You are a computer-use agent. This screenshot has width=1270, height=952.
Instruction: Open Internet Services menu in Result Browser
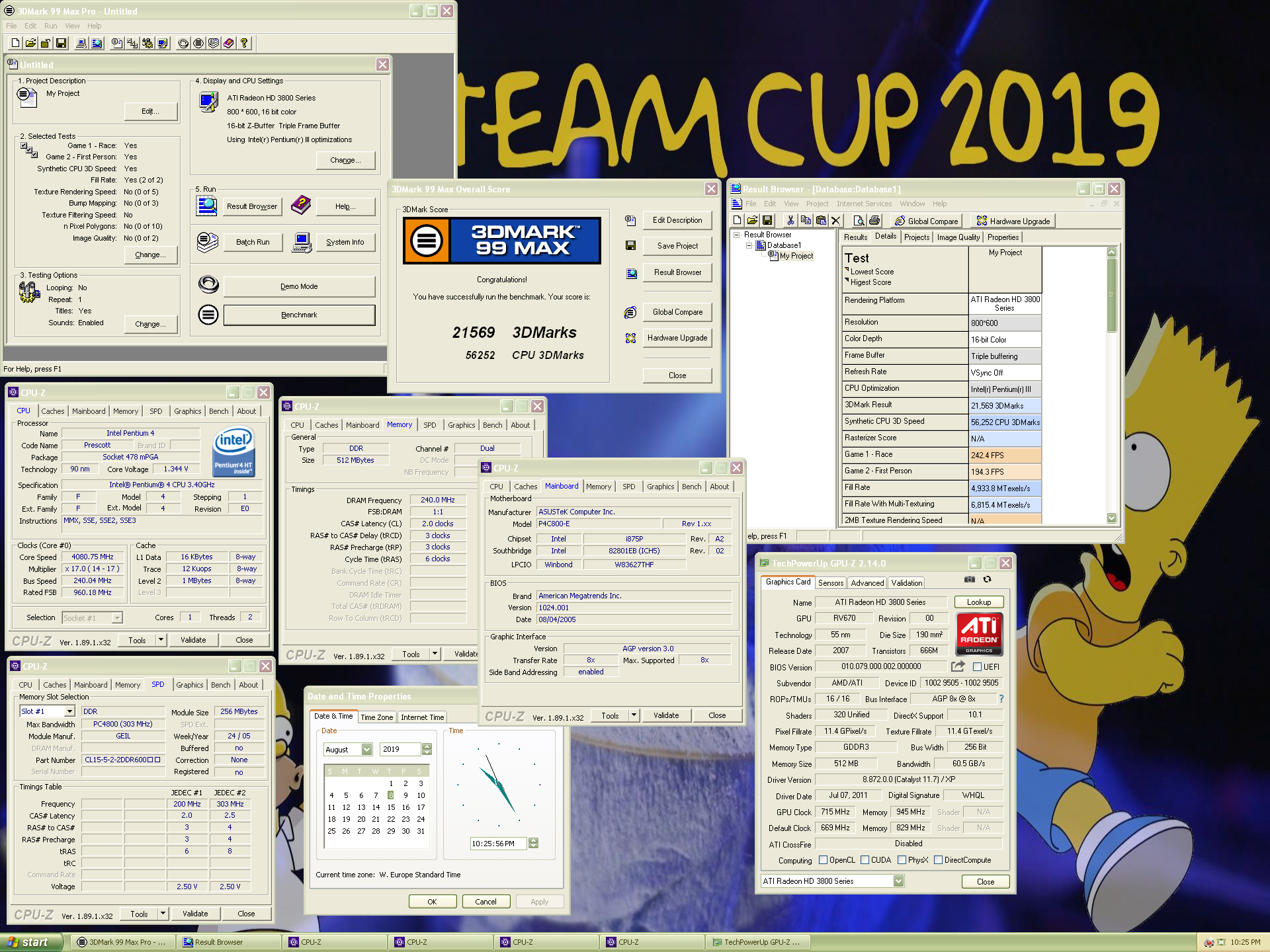pyautogui.click(x=864, y=204)
